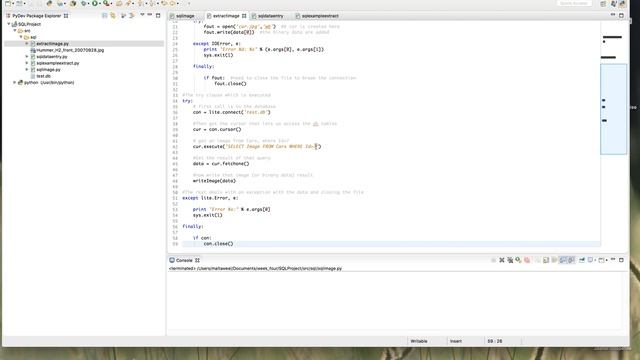Viewport: 640px width, 360px height.
Task: Click the '59 : 26' cursor position
Action: (x=495, y=341)
